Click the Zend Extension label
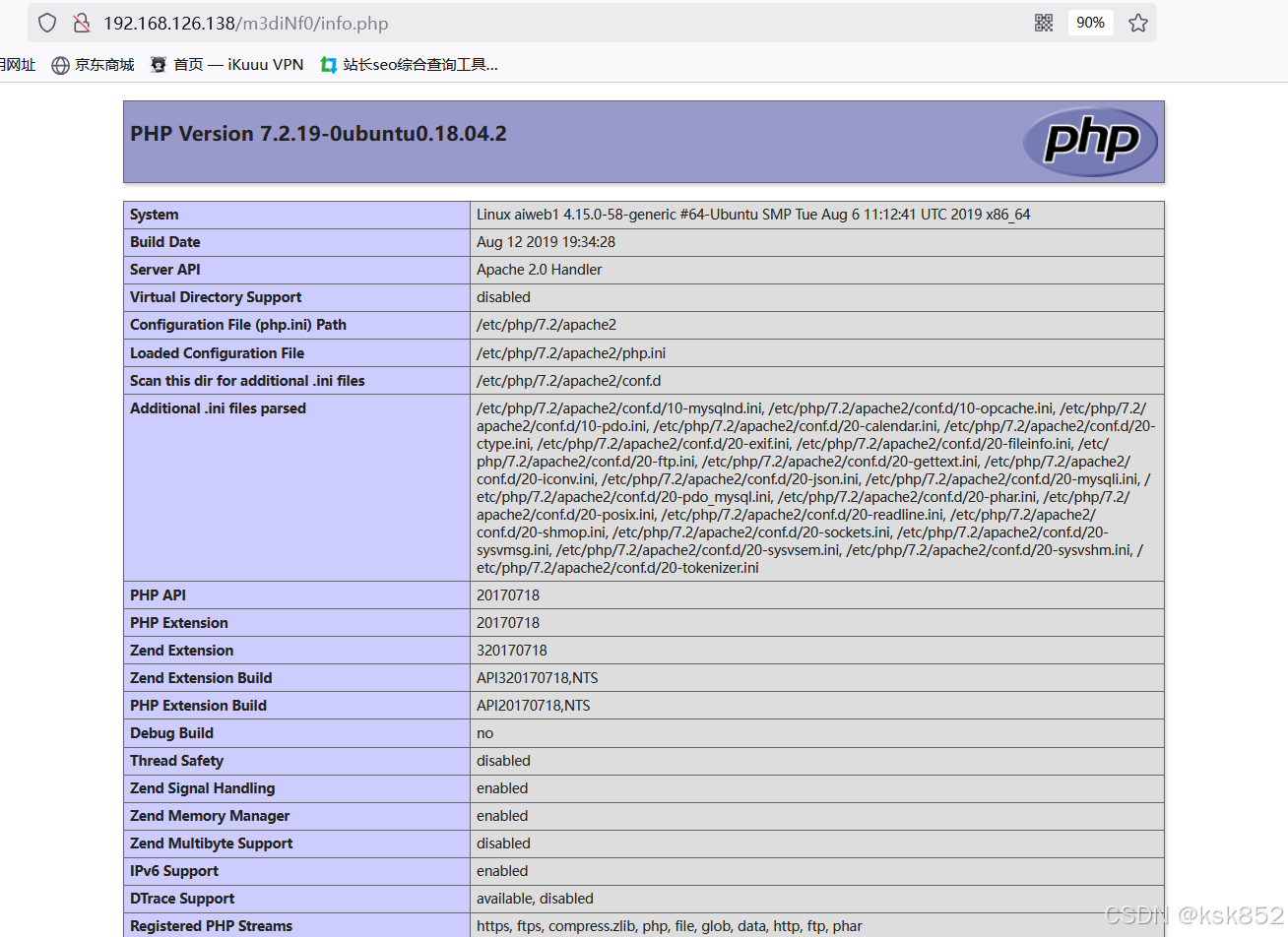Viewport: 1288px width, 937px height. [x=182, y=651]
